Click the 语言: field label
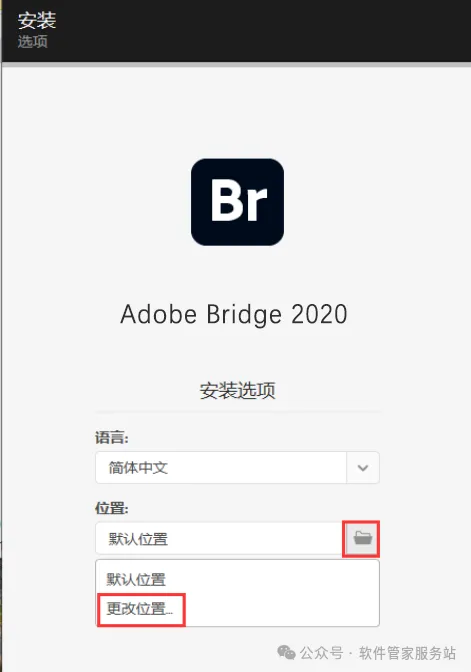Image resolution: width=471 pixels, height=672 pixels. (111, 438)
